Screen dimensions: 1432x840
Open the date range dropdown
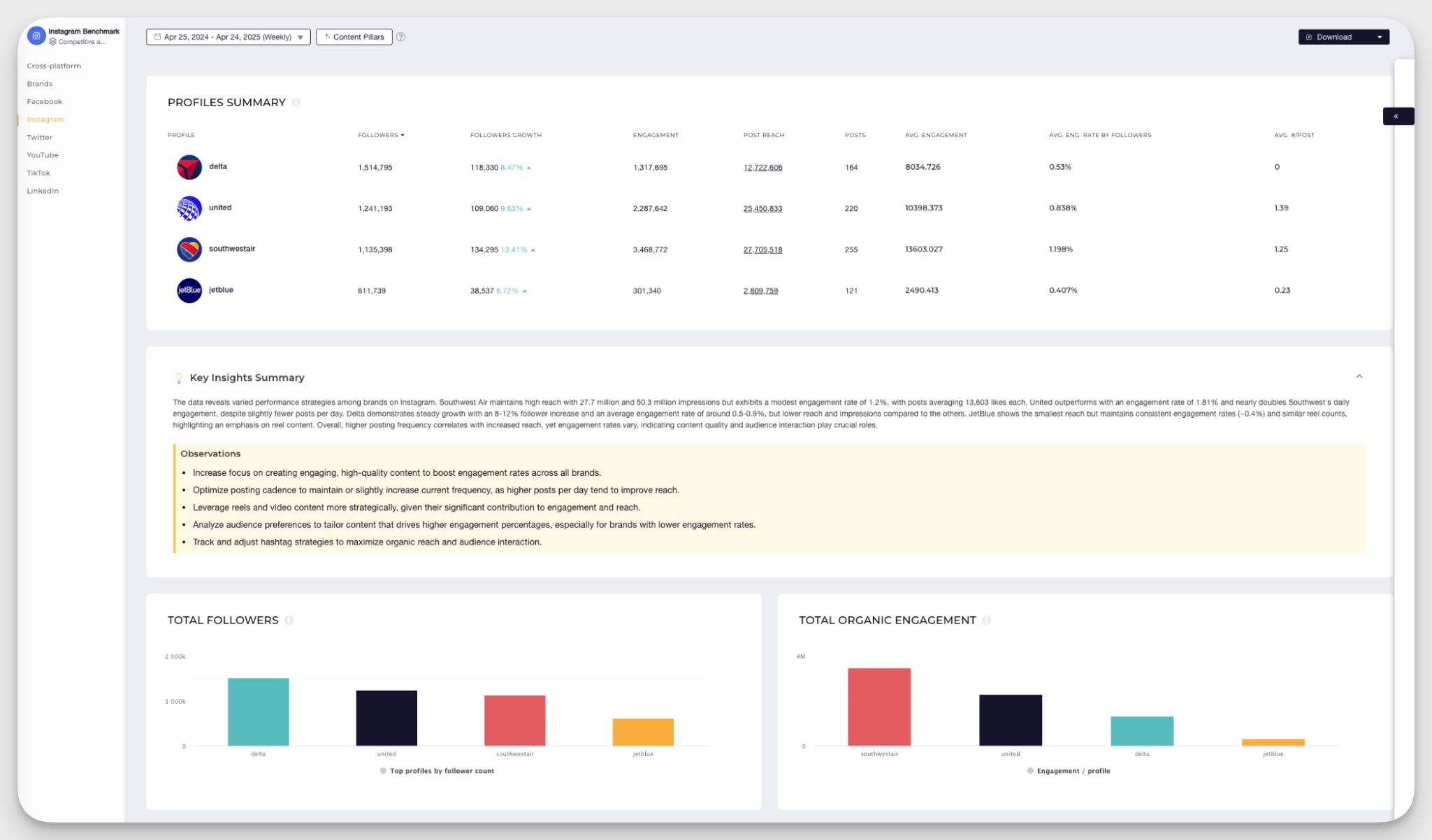tap(228, 37)
